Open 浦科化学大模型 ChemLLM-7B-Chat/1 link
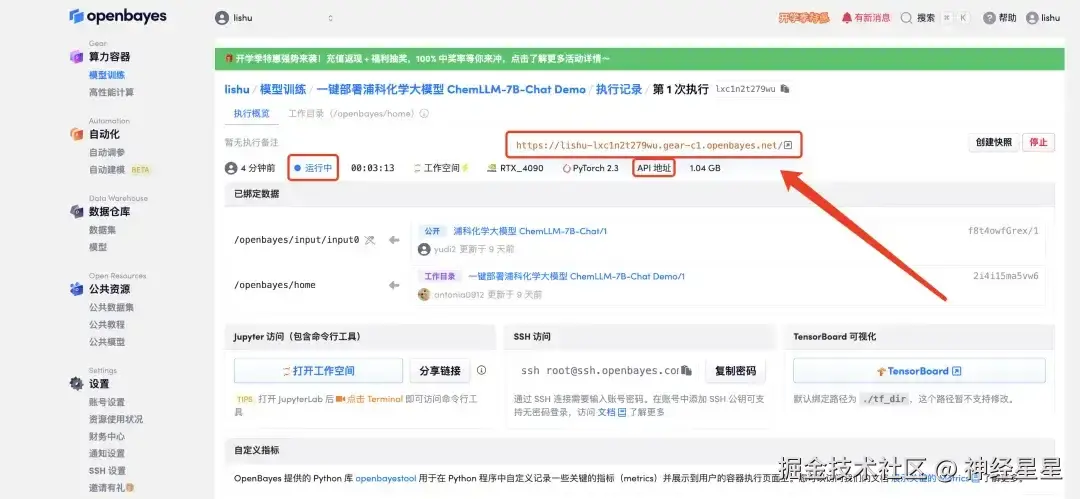1080x499 pixels. (530, 231)
